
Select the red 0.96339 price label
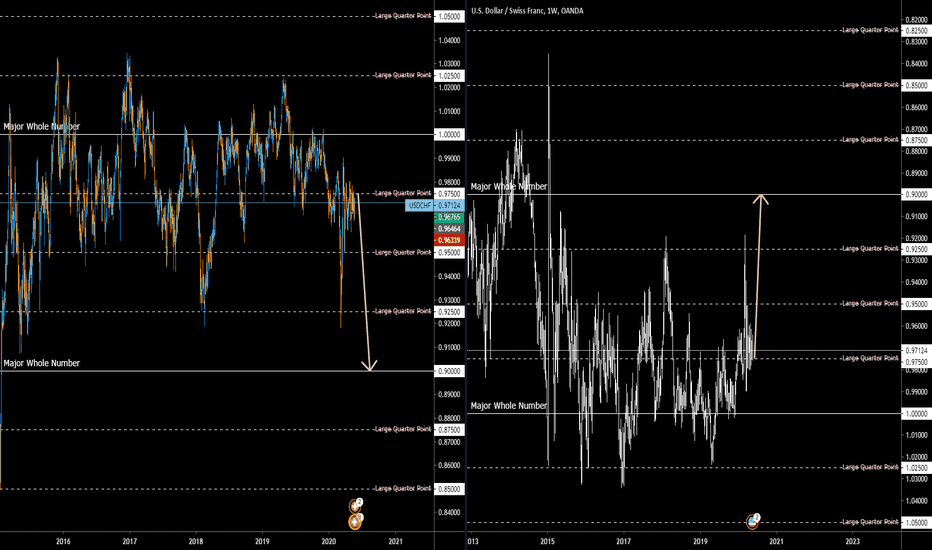coord(449,240)
